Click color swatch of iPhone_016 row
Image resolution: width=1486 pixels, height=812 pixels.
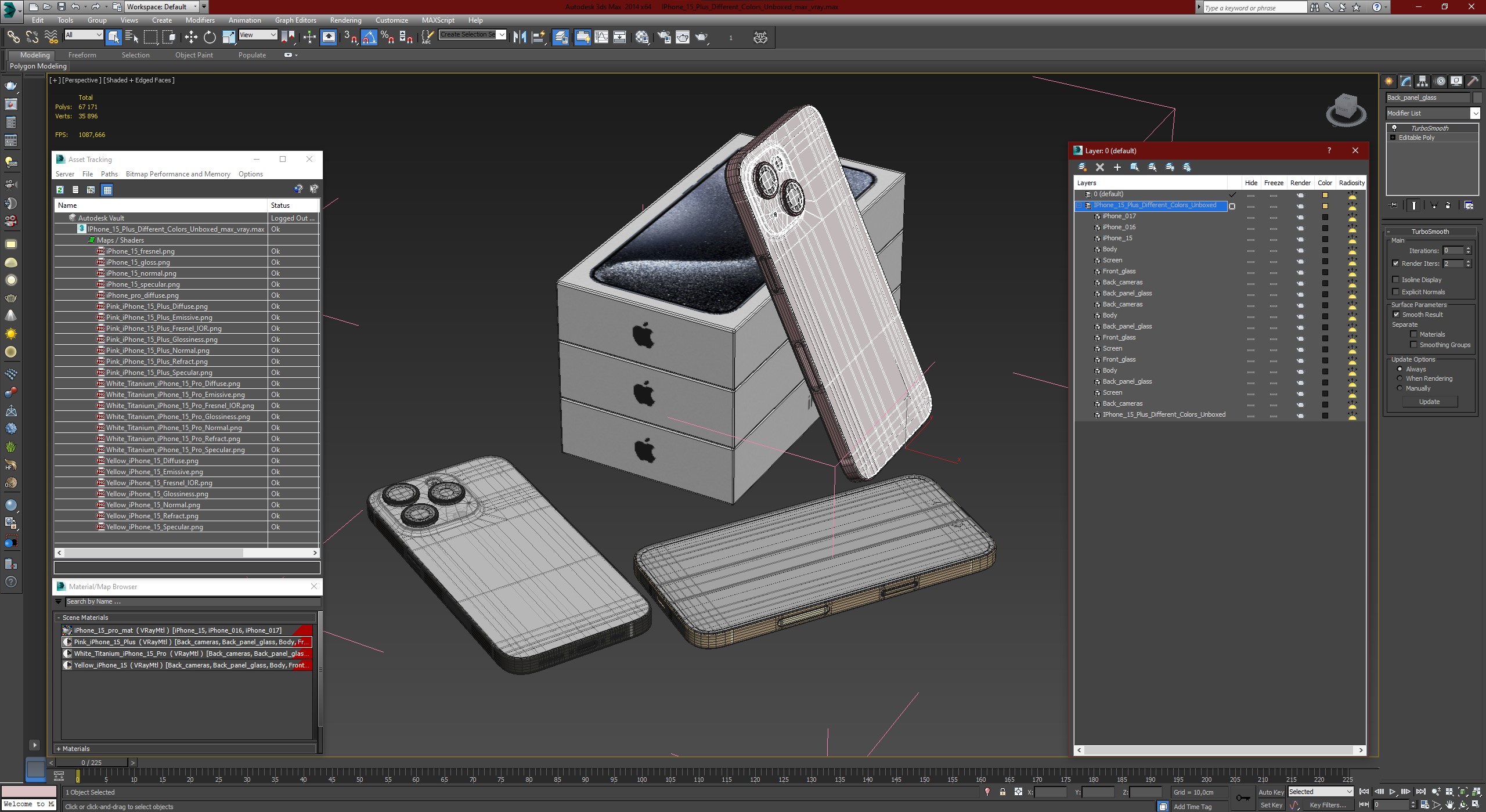[1325, 228]
